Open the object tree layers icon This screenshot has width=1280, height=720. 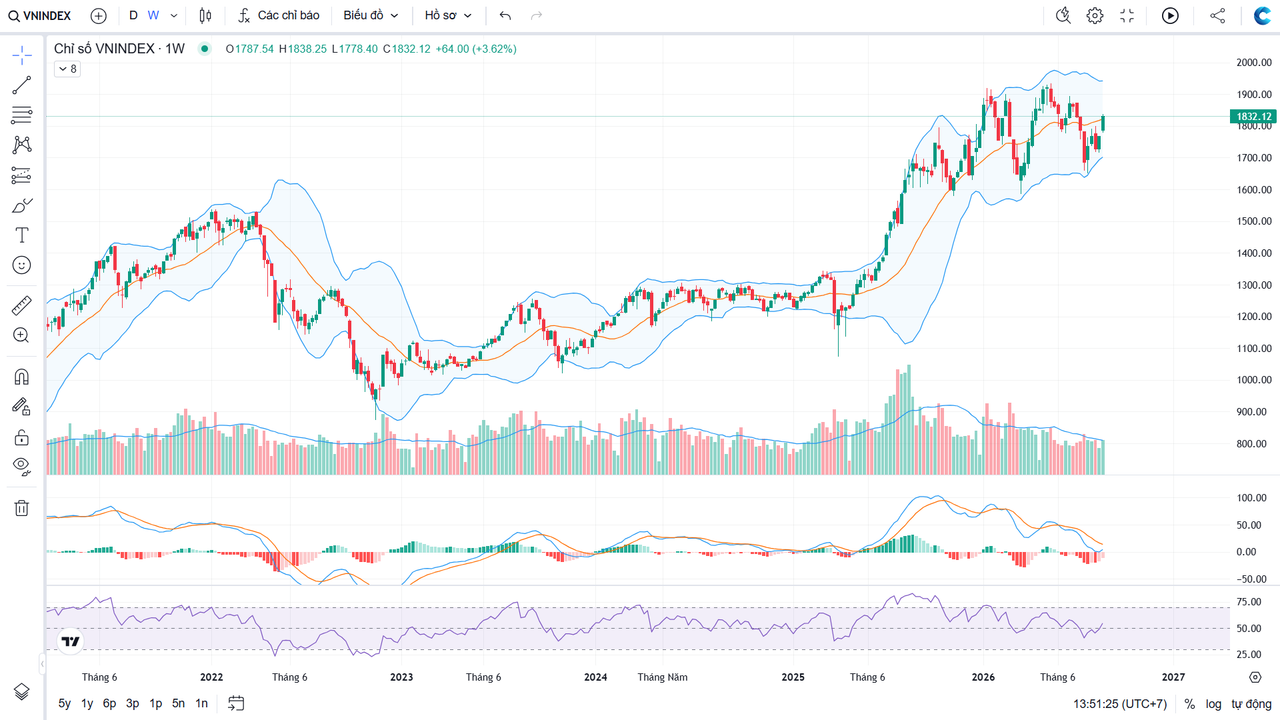tap(21, 692)
